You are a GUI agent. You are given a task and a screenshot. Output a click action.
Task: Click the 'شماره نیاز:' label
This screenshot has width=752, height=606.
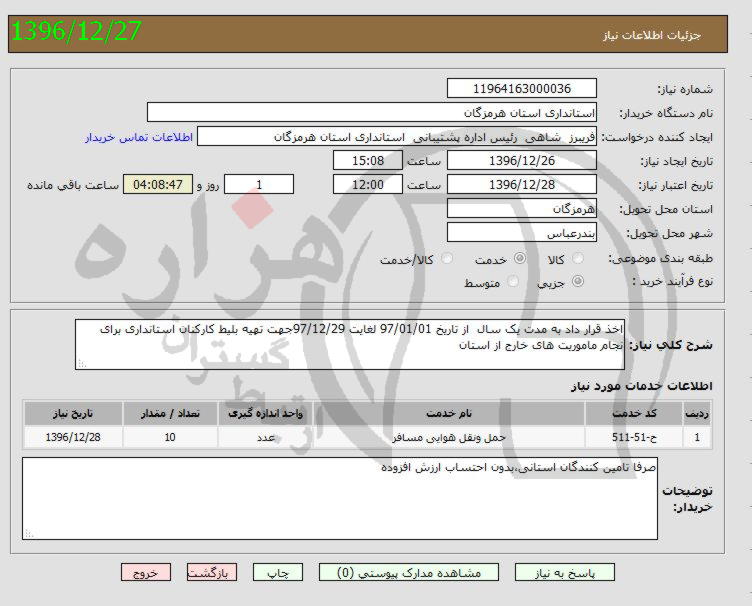click(685, 89)
